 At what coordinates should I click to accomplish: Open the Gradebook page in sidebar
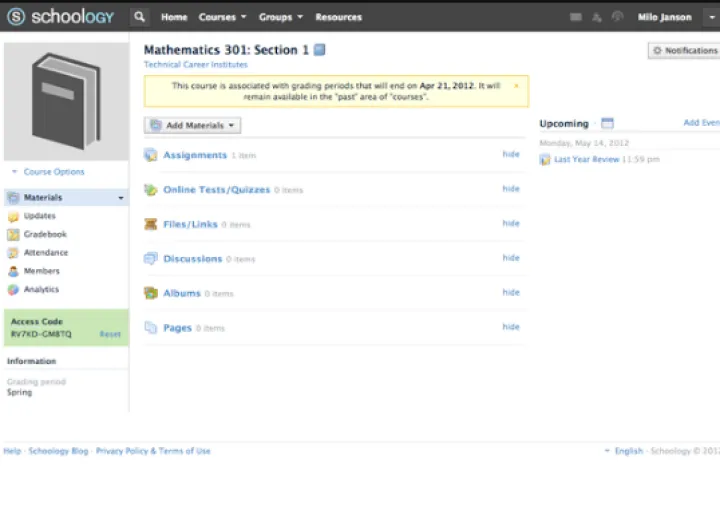(x=45, y=234)
